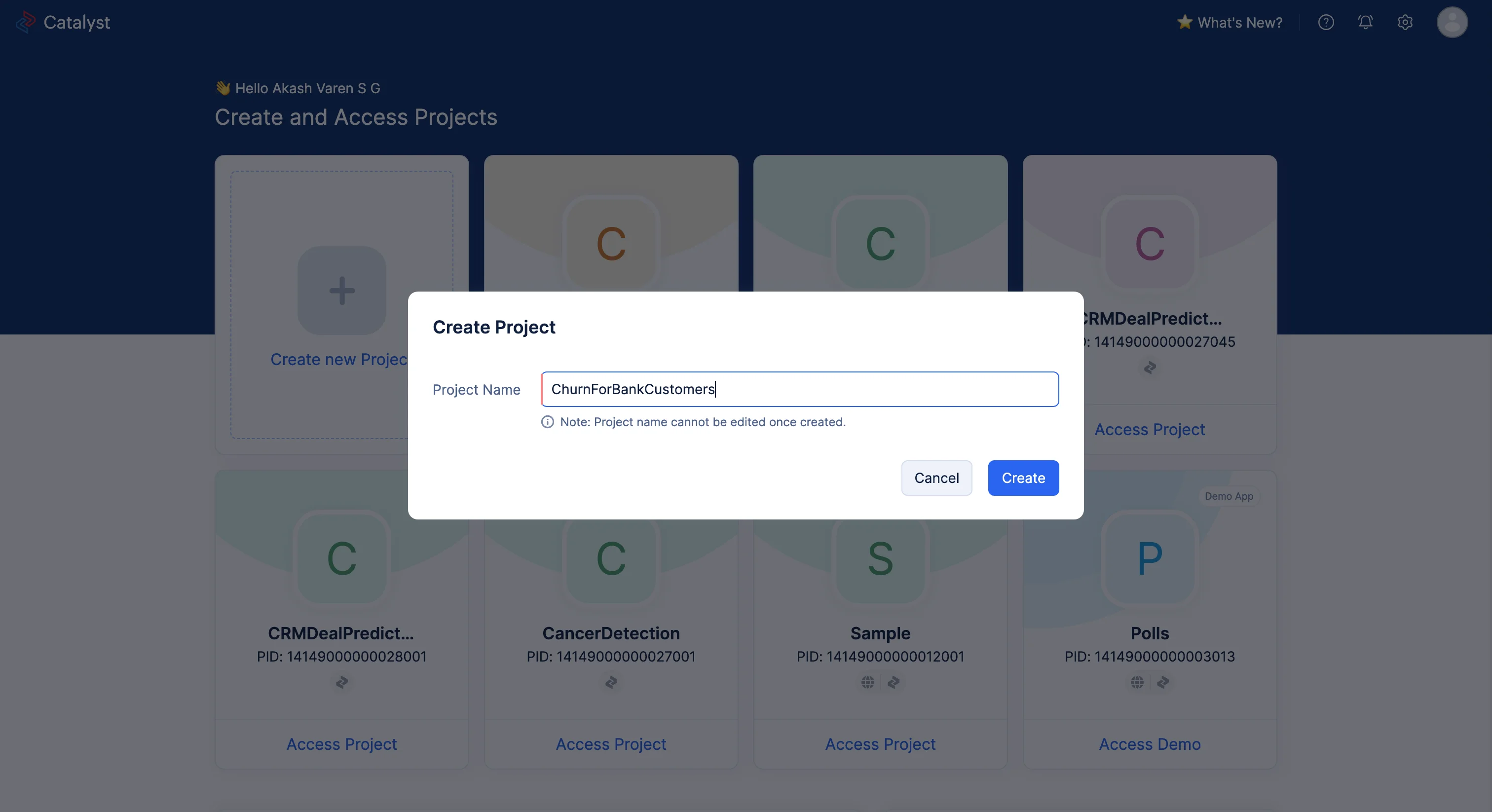This screenshot has height=812, width=1492.
Task: Click the CancerDetection project tile icon
Action: pyautogui.click(x=611, y=558)
